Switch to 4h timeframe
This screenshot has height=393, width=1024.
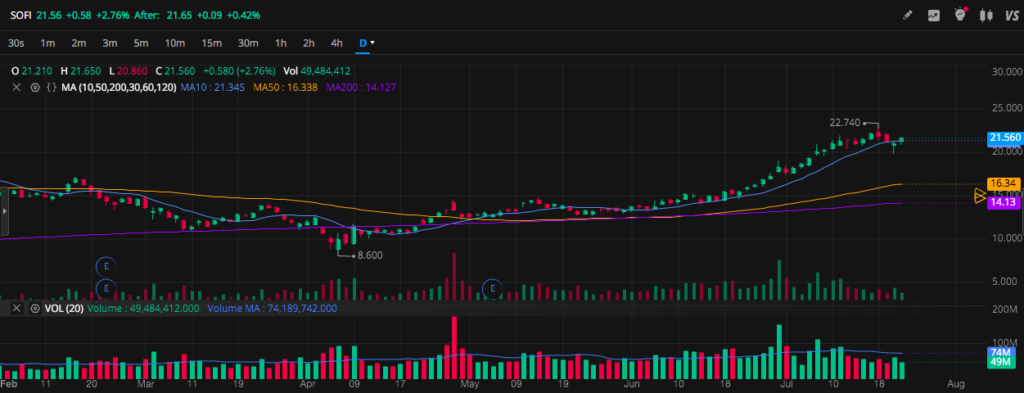click(336, 43)
